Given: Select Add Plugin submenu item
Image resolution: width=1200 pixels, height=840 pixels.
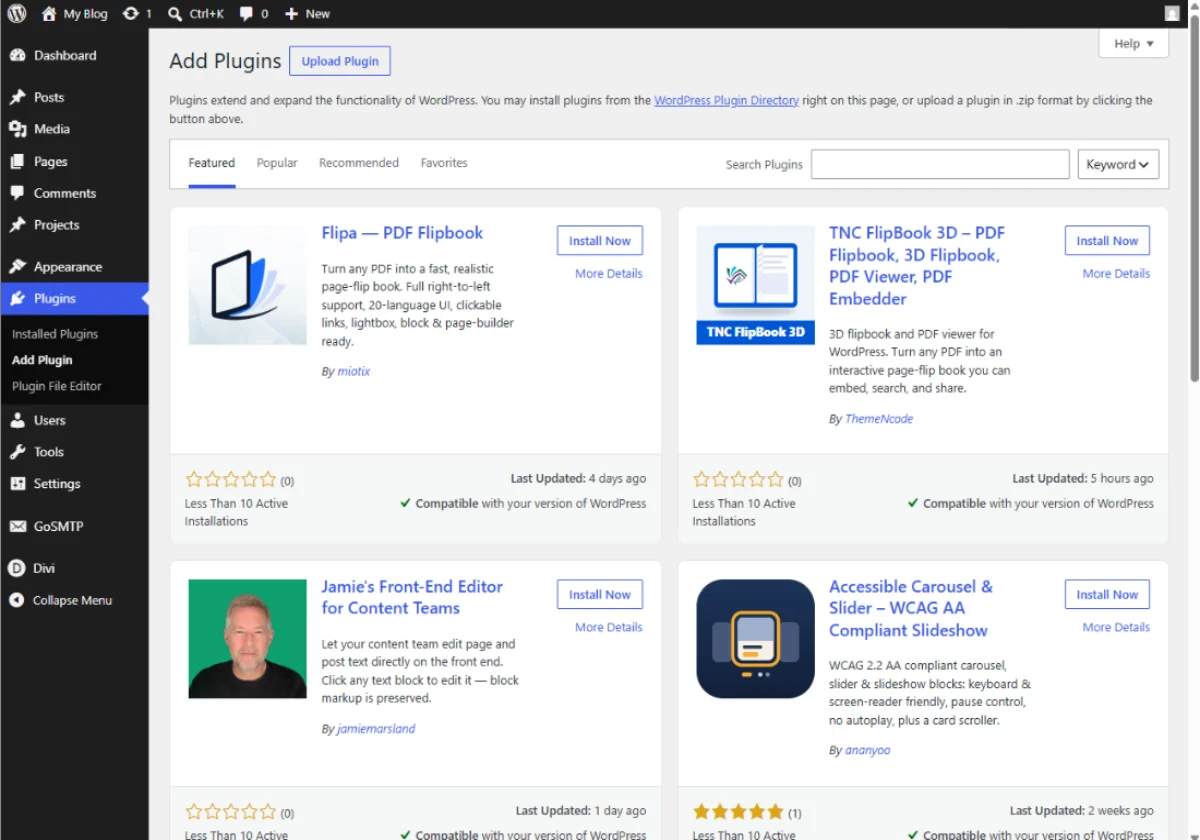Looking at the screenshot, I should tap(42, 360).
